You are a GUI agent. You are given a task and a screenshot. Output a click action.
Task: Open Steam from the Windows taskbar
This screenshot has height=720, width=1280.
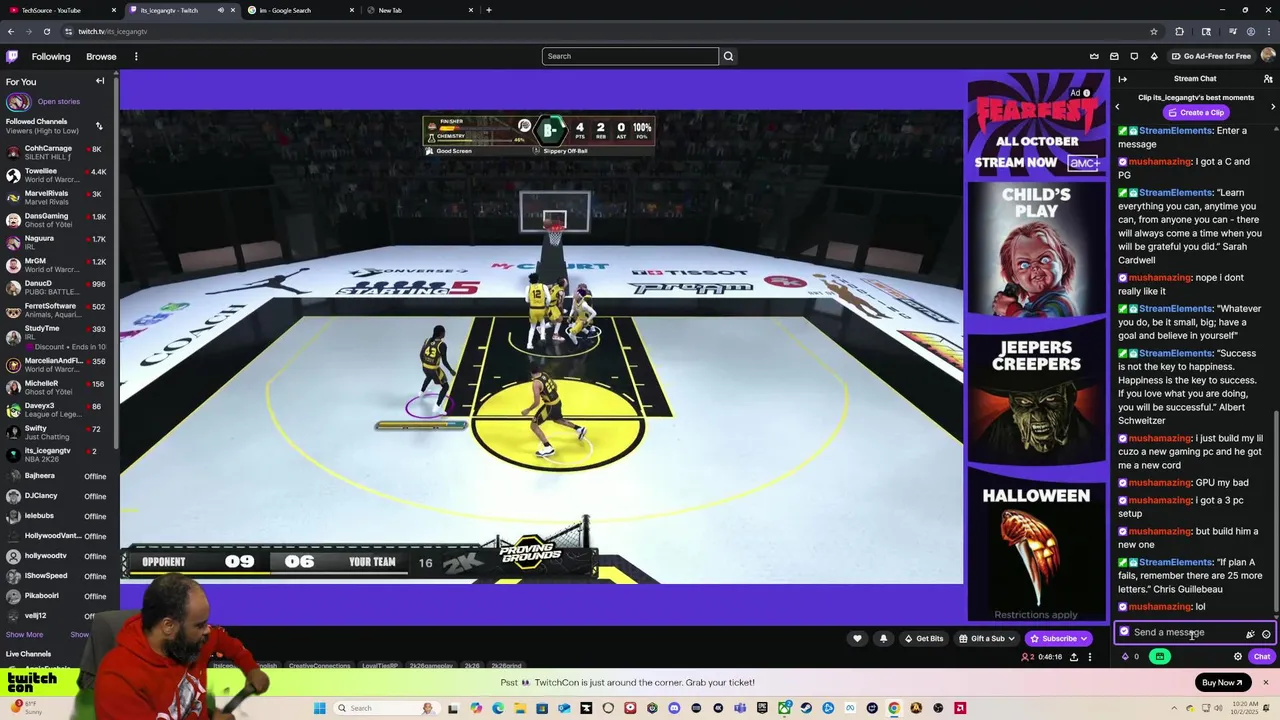coord(806,708)
